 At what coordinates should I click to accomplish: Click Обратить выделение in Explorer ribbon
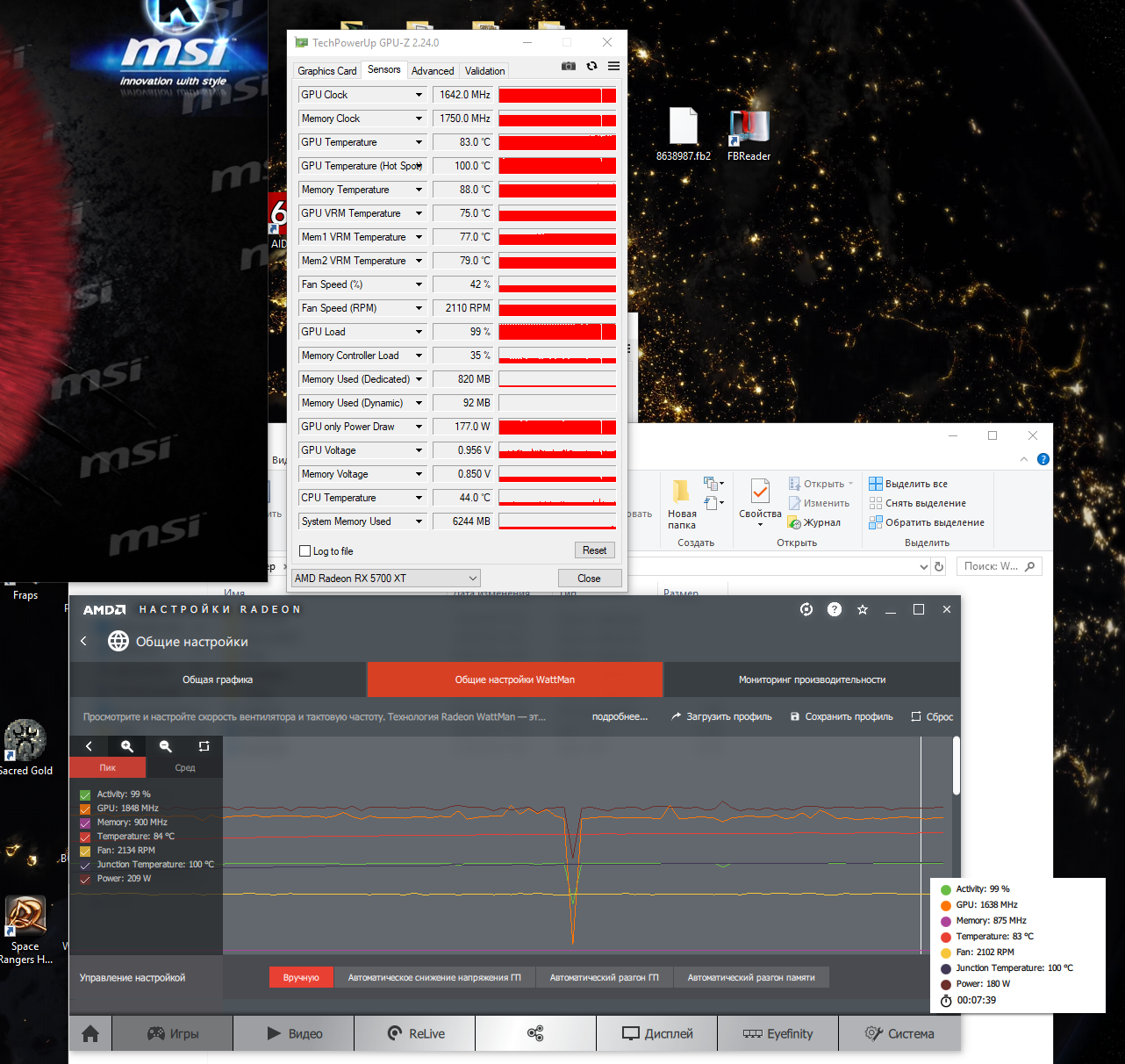[x=927, y=522]
